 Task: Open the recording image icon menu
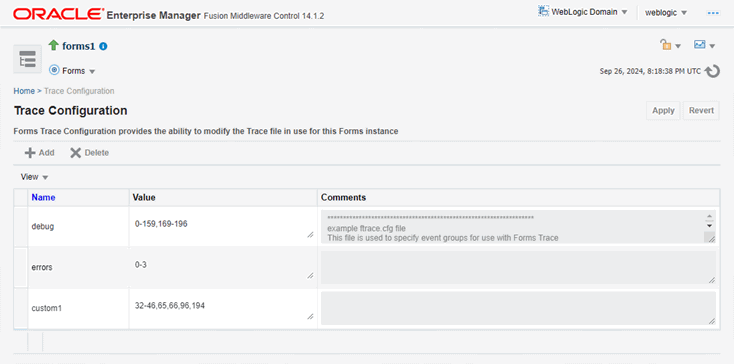pyautogui.click(x=705, y=45)
